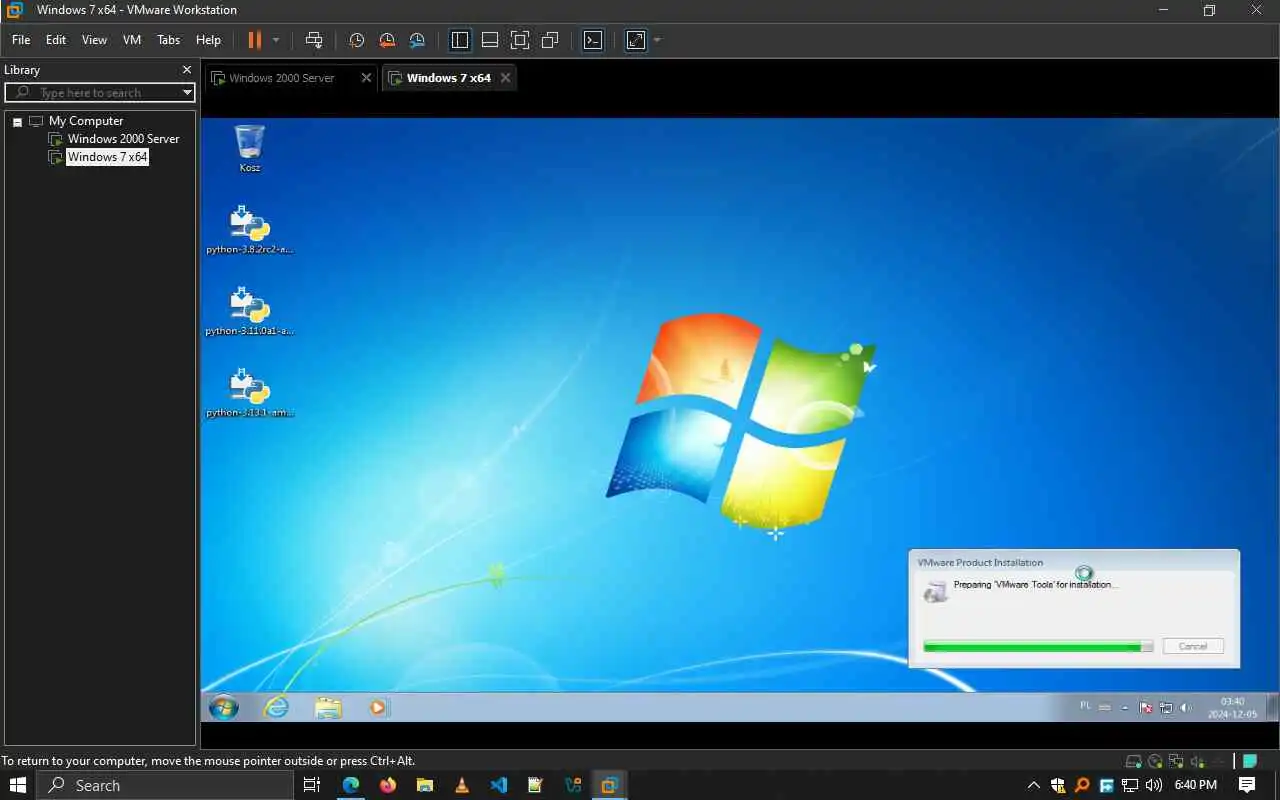Open the Library search dropdown arrow
This screenshot has height=800, width=1280.
tap(187, 92)
